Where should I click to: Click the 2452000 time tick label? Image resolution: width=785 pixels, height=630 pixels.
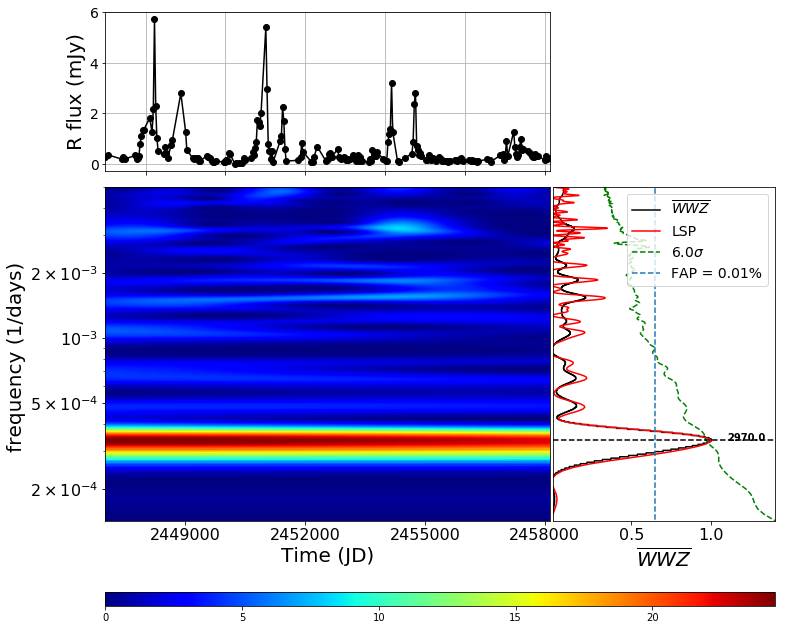click(305, 534)
